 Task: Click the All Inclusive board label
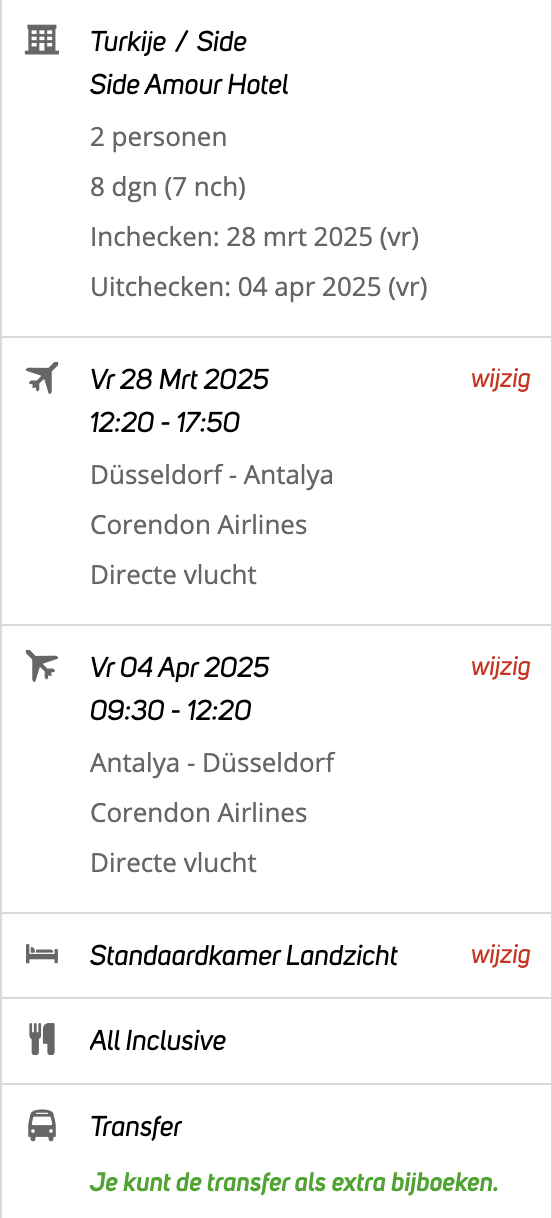[158, 1041]
